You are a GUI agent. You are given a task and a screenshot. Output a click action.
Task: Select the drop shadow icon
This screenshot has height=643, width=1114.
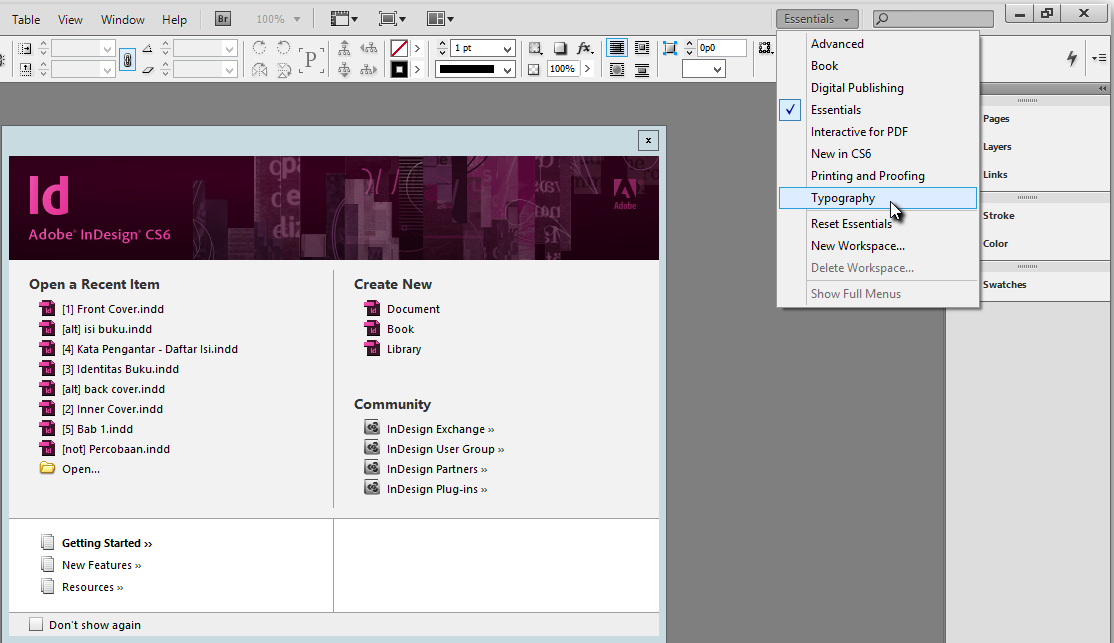click(x=560, y=47)
